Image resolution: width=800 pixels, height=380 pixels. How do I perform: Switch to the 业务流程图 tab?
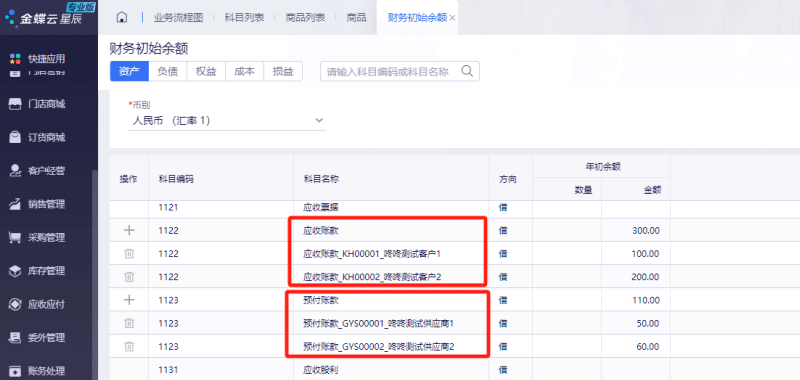(179, 17)
